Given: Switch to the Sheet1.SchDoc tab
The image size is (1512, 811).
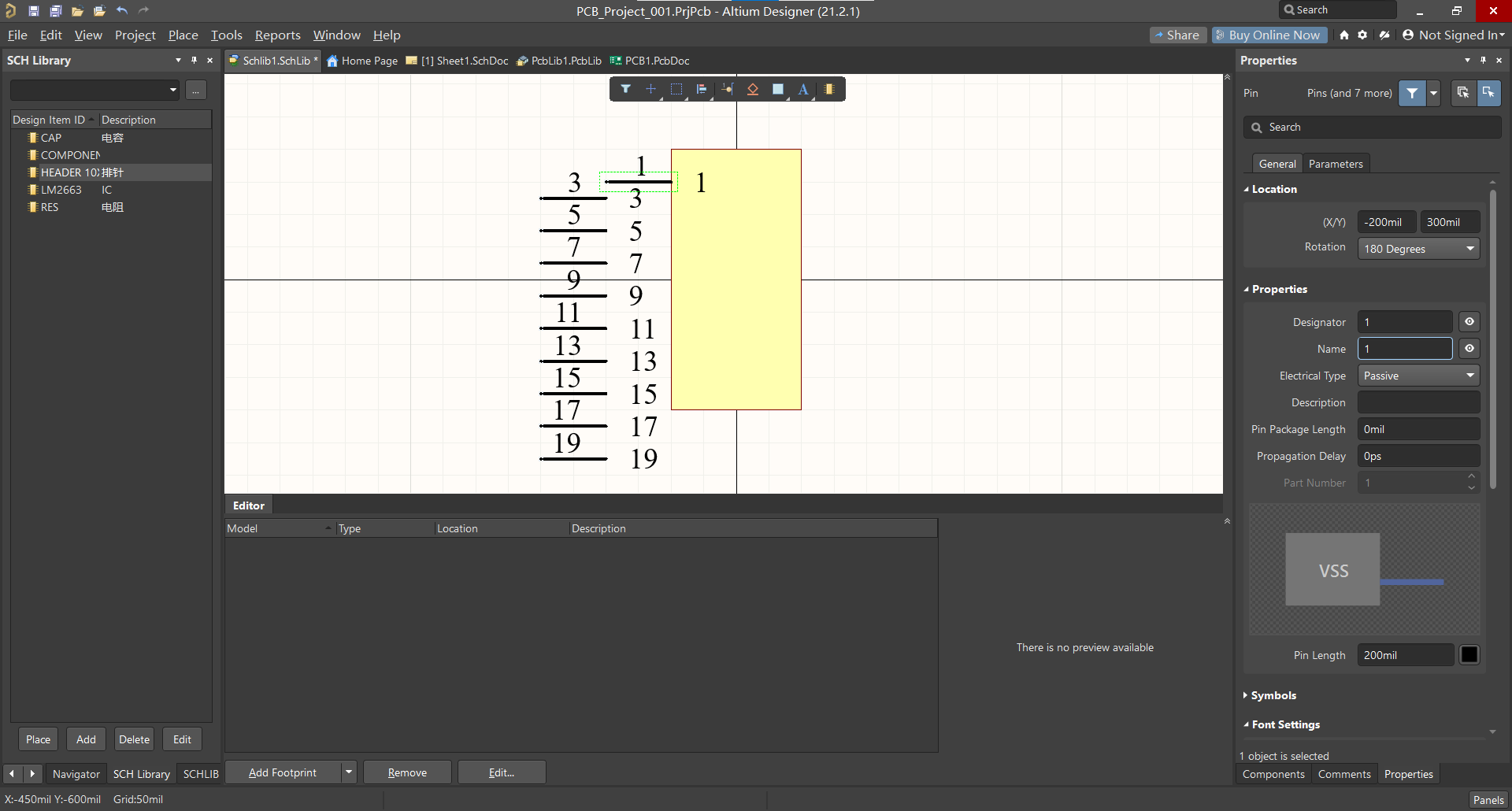Looking at the screenshot, I should (x=457, y=61).
